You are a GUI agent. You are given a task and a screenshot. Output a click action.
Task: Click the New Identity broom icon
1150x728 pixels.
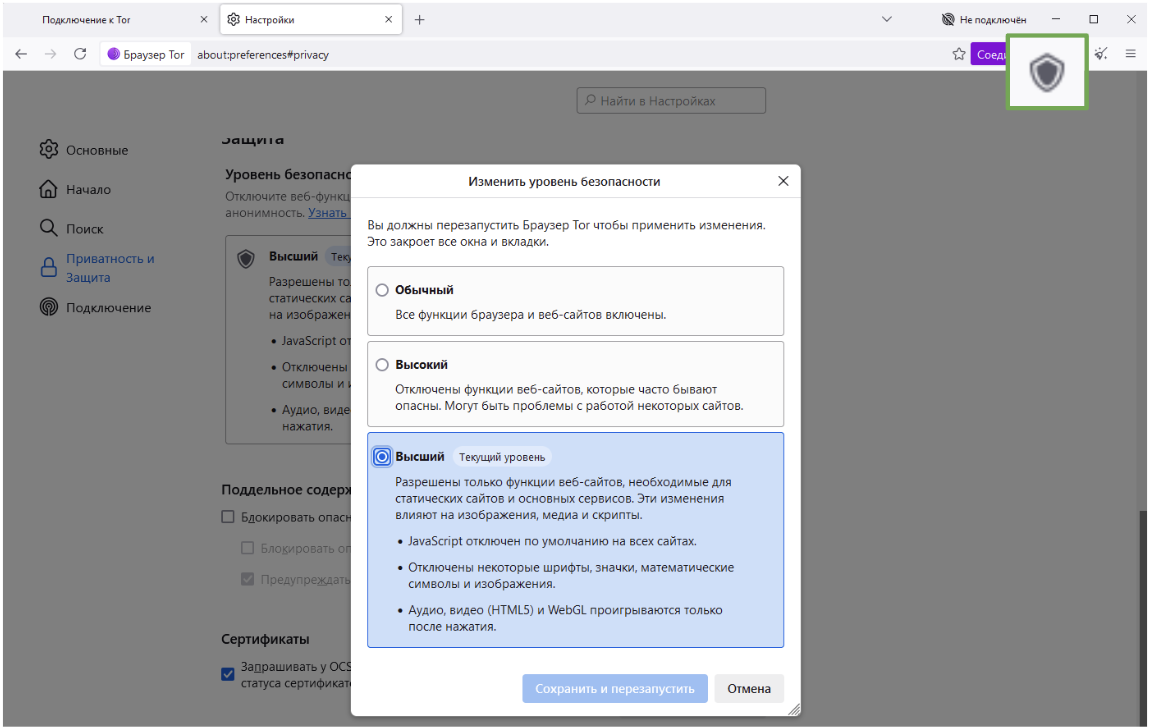click(x=1101, y=54)
